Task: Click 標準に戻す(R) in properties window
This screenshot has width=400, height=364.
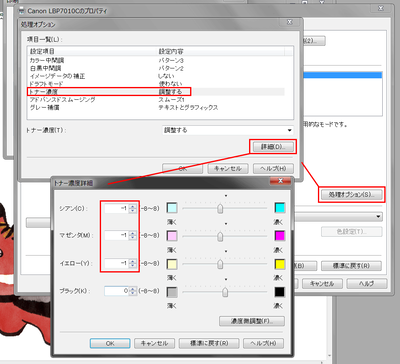Action: click(x=352, y=266)
